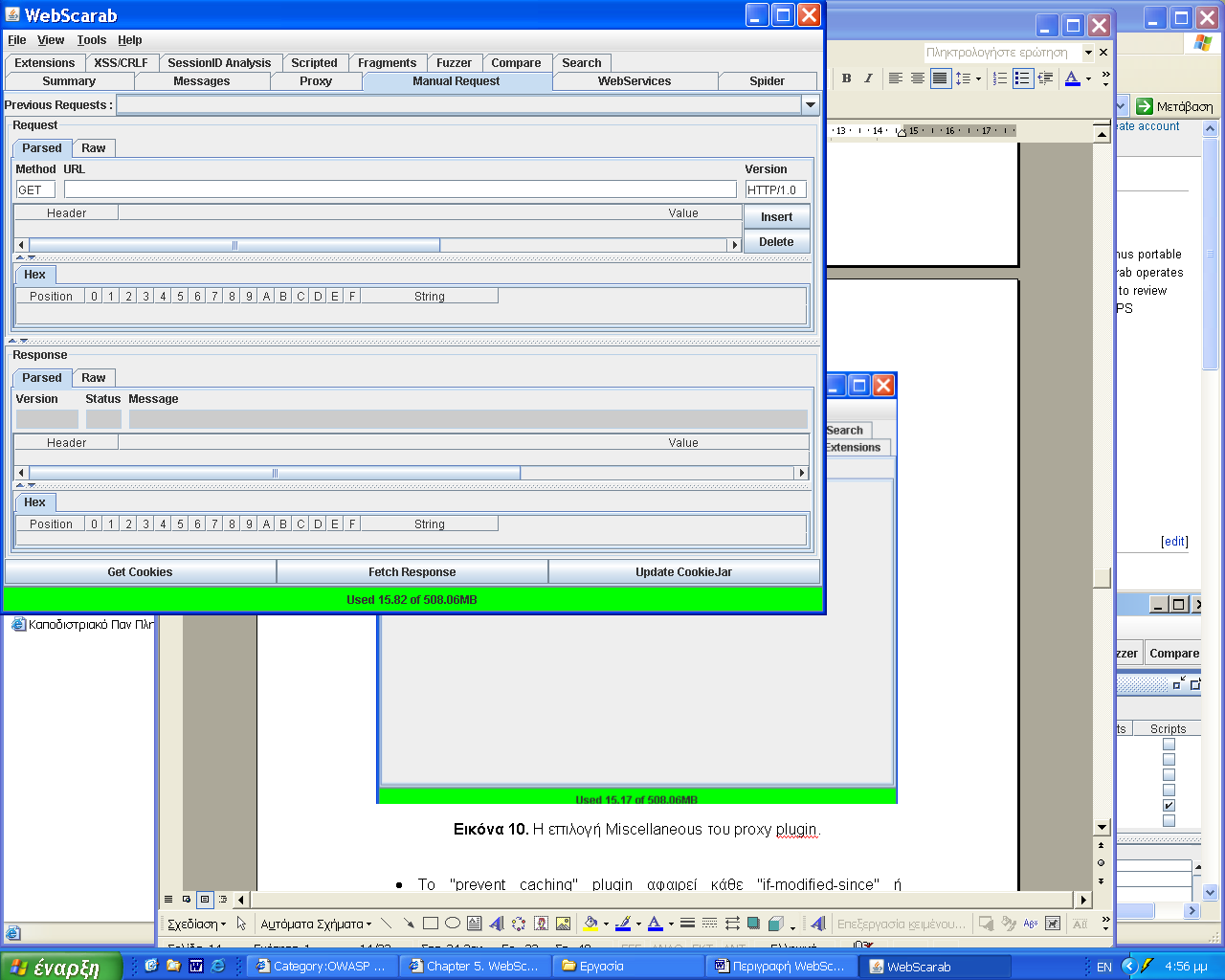Image resolution: width=1225 pixels, height=980 pixels.
Task: Open the SessionID Analysis tab
Action: pos(219,63)
